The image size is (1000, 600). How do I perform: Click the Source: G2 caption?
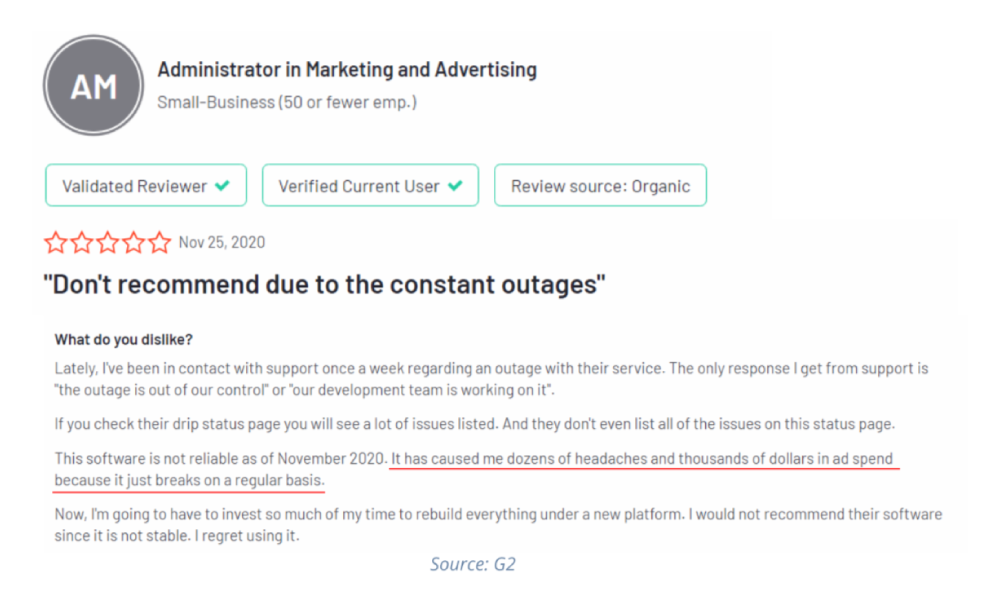(473, 565)
